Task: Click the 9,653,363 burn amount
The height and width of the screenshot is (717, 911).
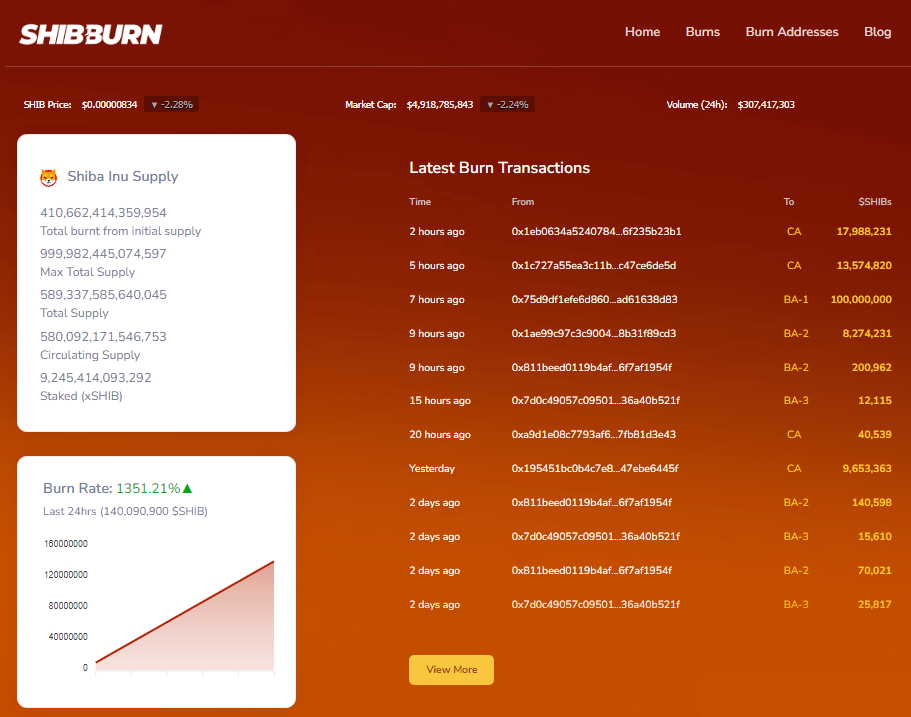Action: (x=866, y=468)
